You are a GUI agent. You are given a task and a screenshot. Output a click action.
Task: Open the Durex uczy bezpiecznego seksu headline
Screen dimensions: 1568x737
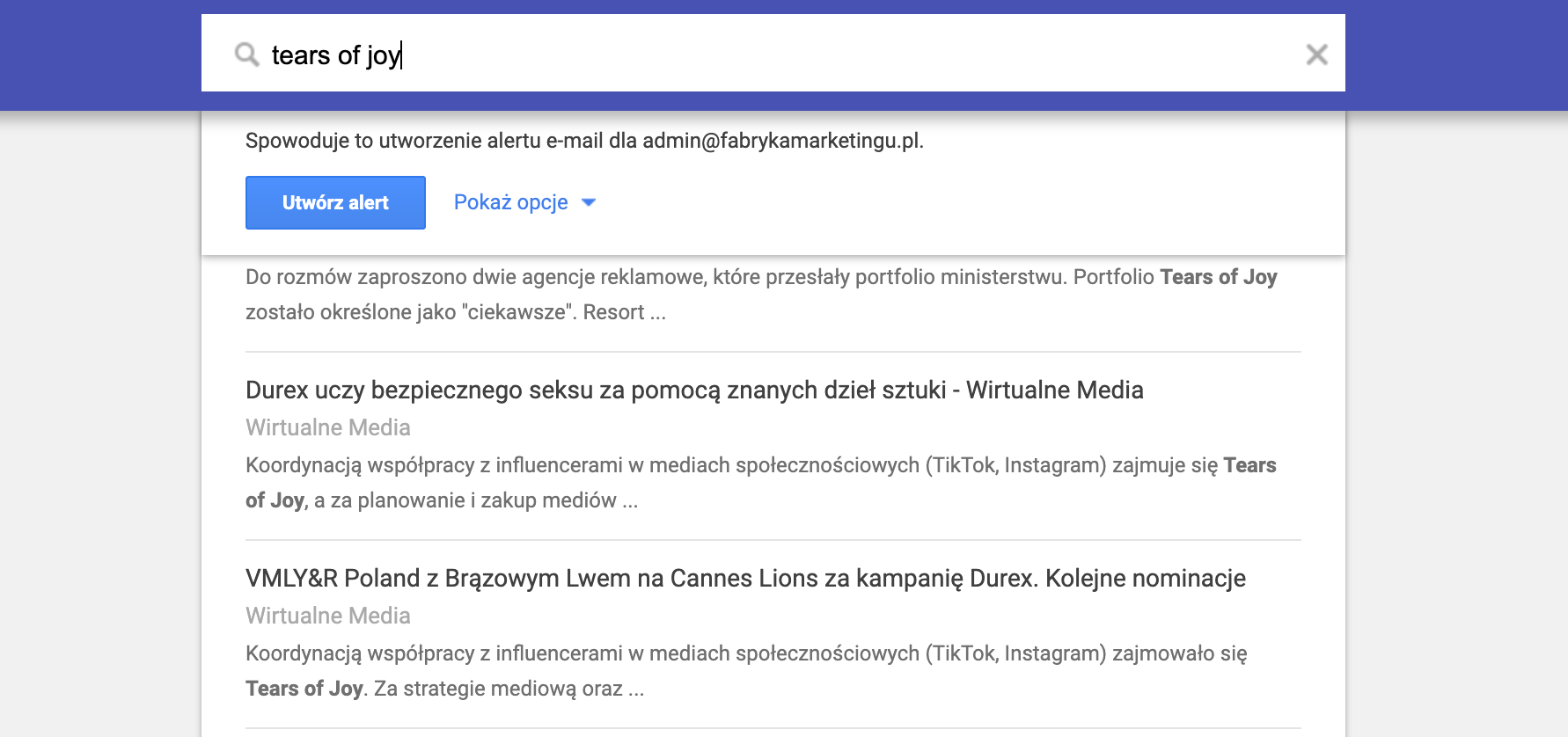point(694,390)
